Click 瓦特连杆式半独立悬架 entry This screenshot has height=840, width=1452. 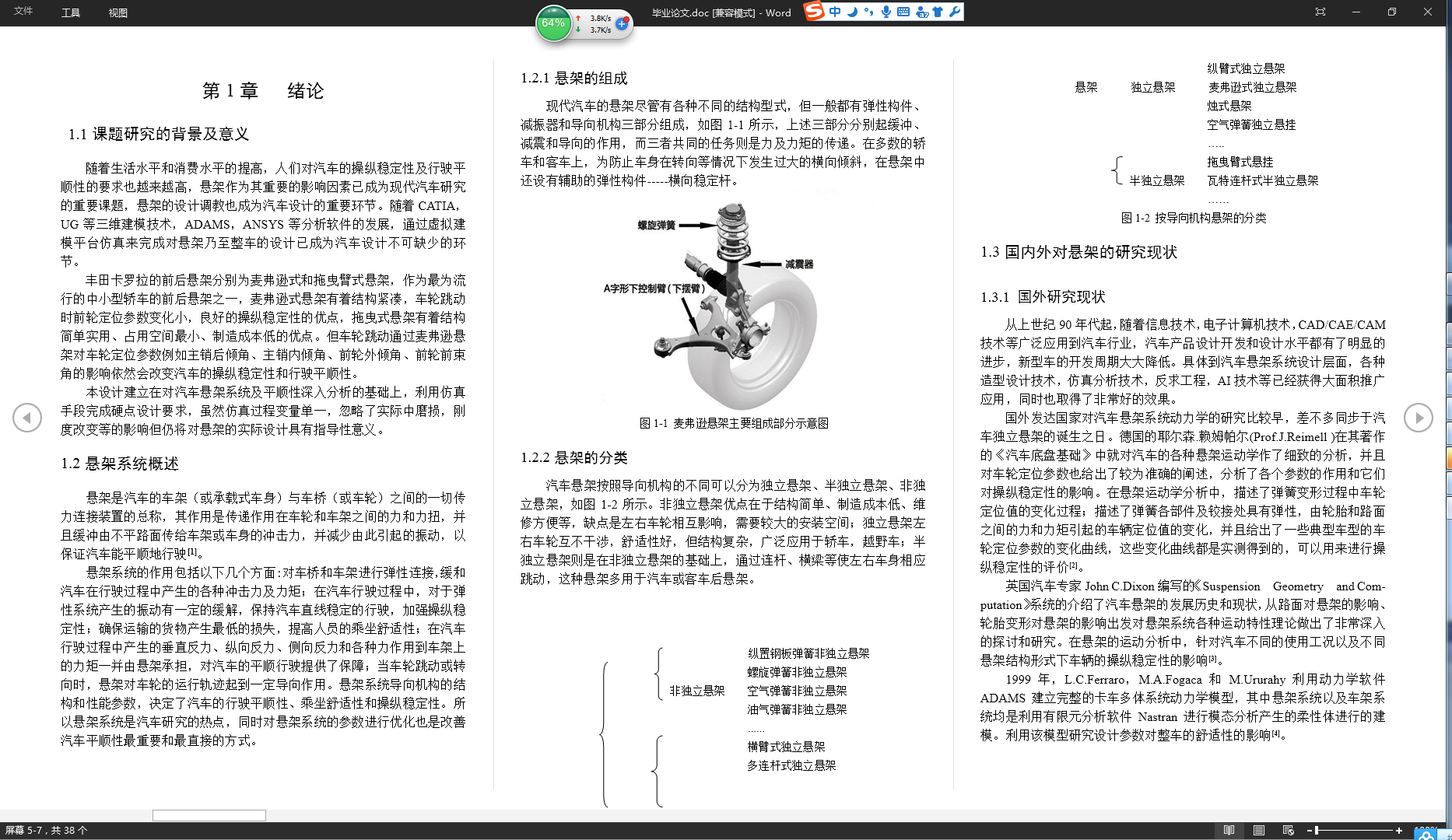[x=1263, y=180]
